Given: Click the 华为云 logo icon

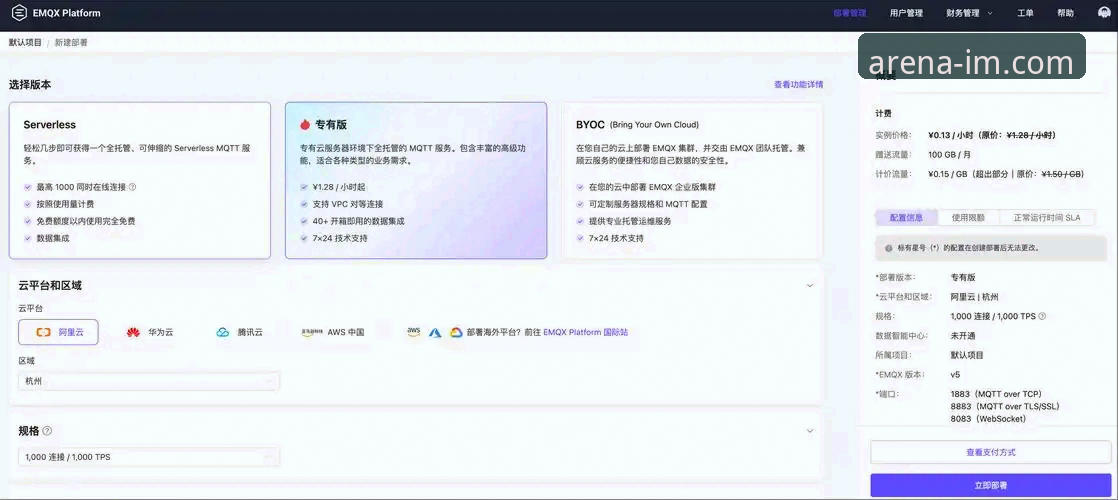Looking at the screenshot, I should 133,332.
